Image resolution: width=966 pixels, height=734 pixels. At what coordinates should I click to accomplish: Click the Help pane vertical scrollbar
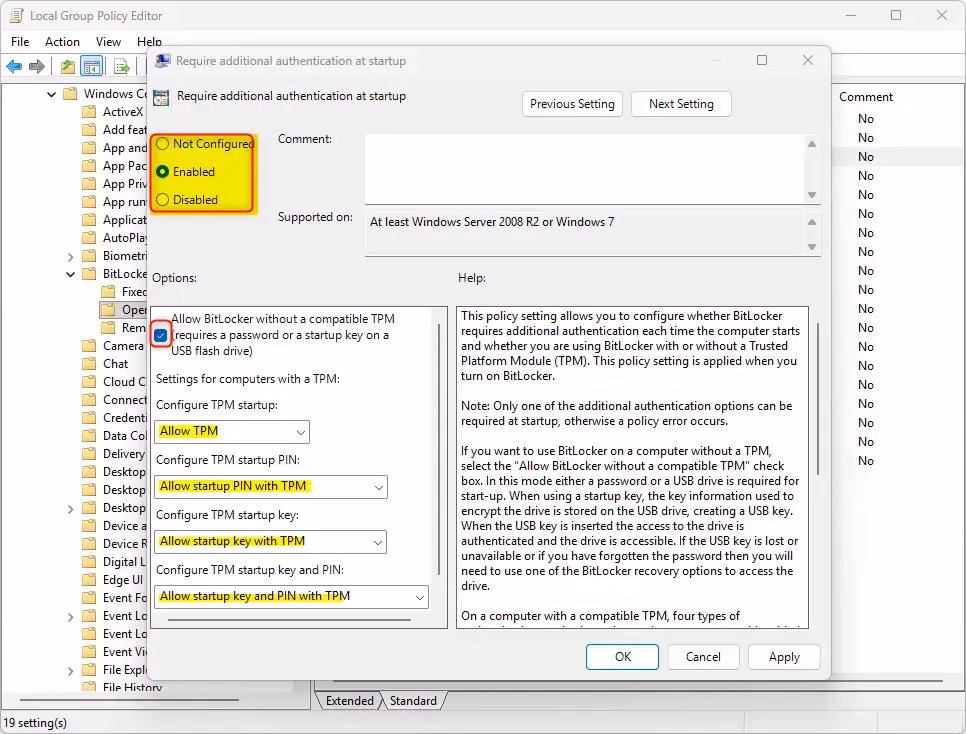(x=818, y=399)
